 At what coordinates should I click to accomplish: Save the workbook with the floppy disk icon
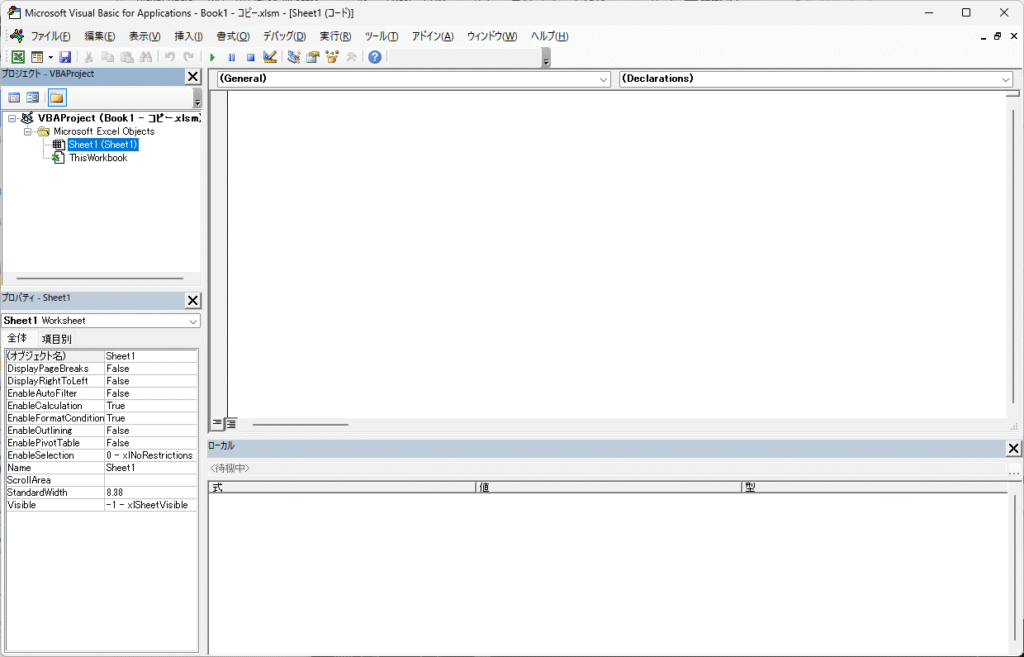click(x=65, y=57)
